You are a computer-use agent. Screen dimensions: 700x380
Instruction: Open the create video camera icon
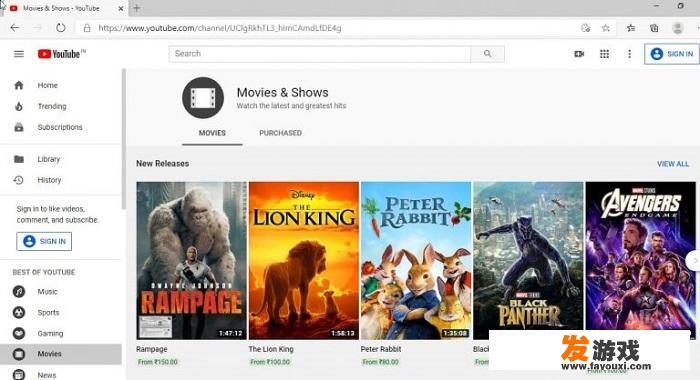click(x=579, y=54)
